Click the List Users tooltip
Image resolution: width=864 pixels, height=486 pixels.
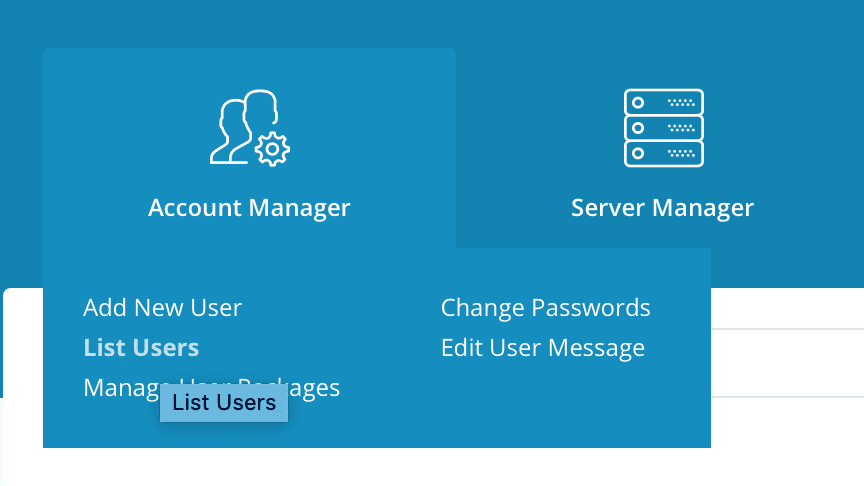pyautogui.click(x=224, y=403)
